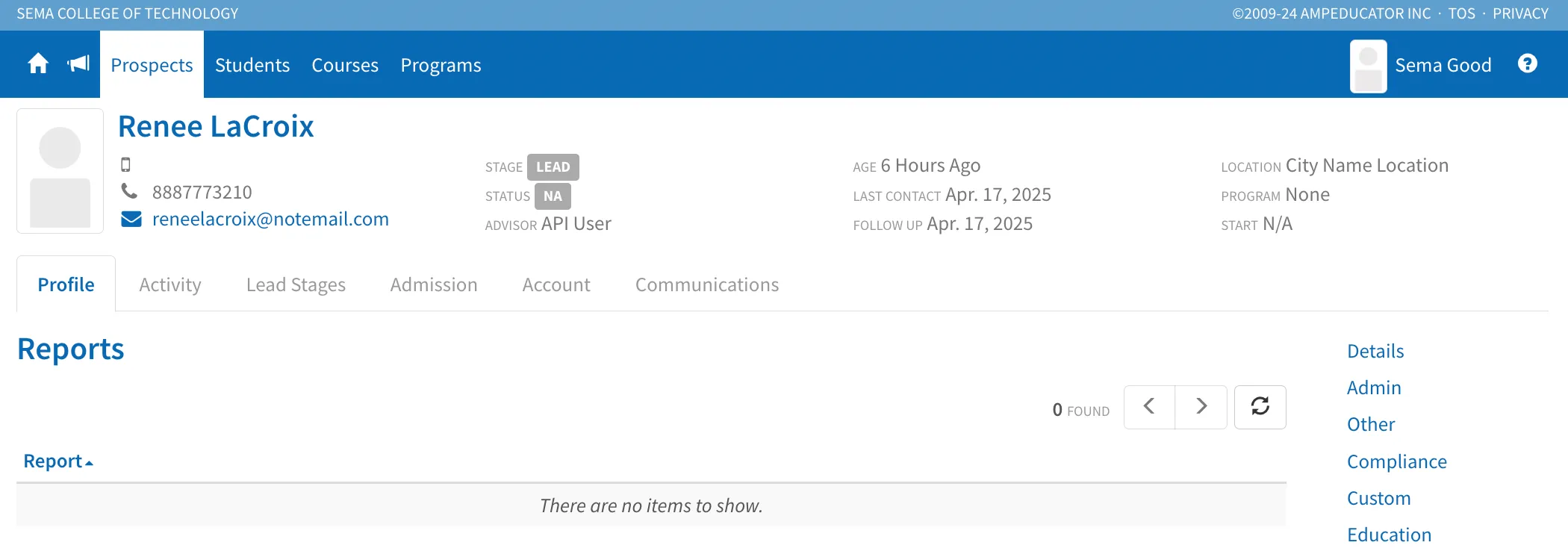
Task: Go to previous page of reports
Action: pyautogui.click(x=1149, y=407)
